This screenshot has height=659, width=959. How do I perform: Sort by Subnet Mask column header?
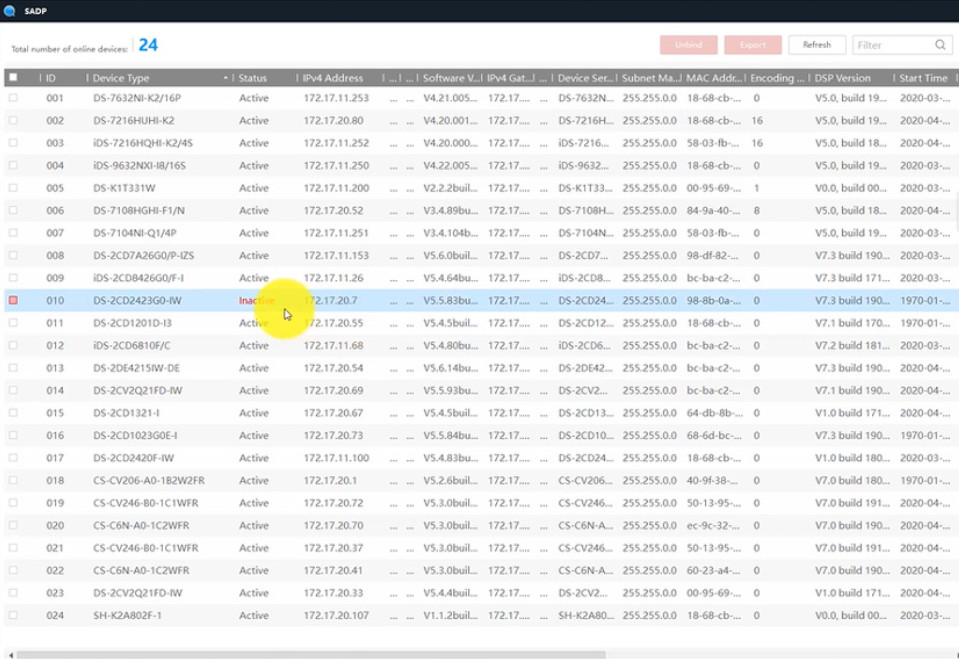point(650,78)
